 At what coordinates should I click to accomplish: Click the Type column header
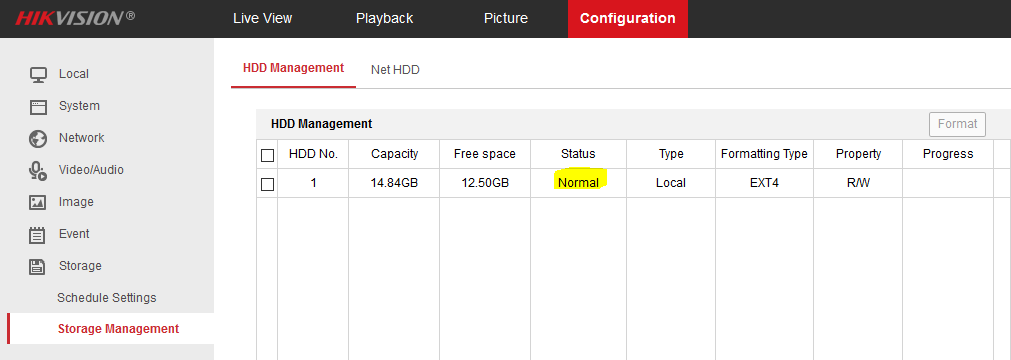point(671,154)
